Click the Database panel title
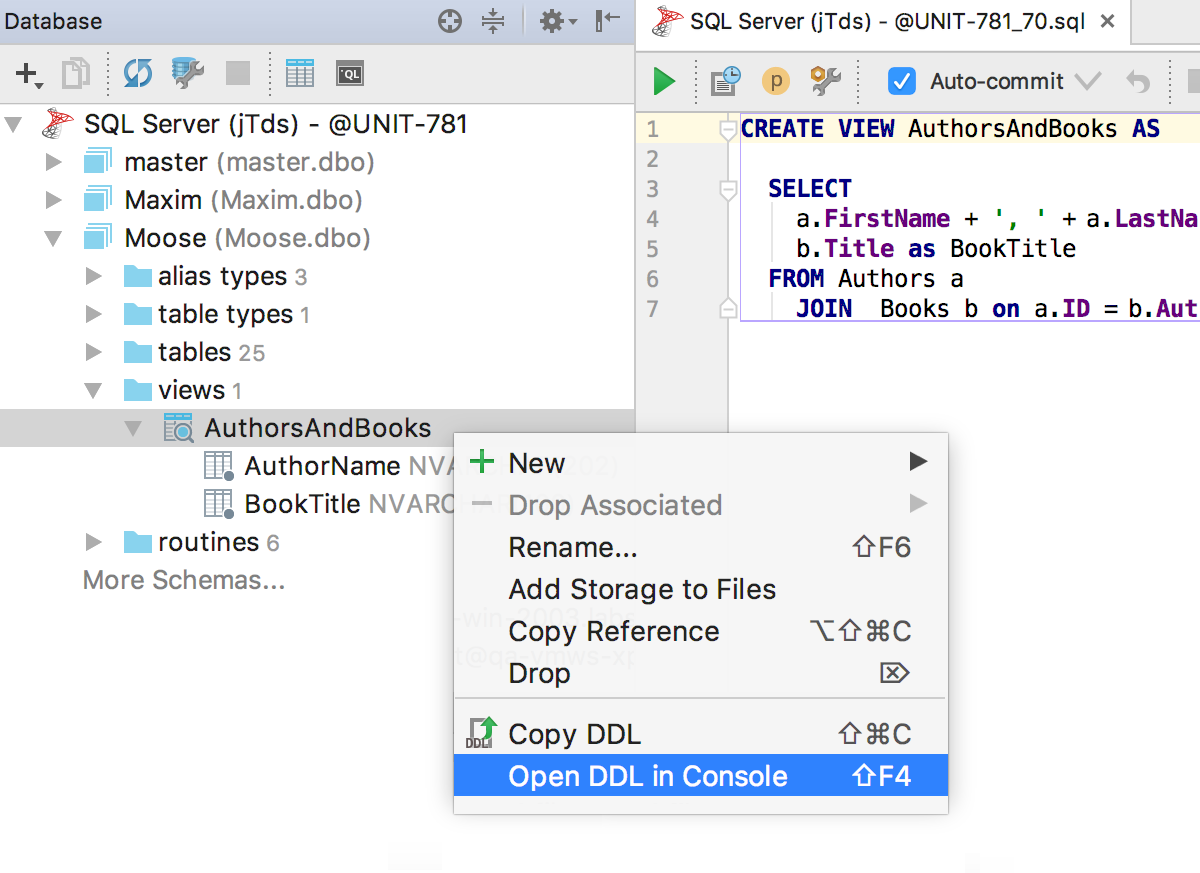1200x873 pixels. coord(52,21)
